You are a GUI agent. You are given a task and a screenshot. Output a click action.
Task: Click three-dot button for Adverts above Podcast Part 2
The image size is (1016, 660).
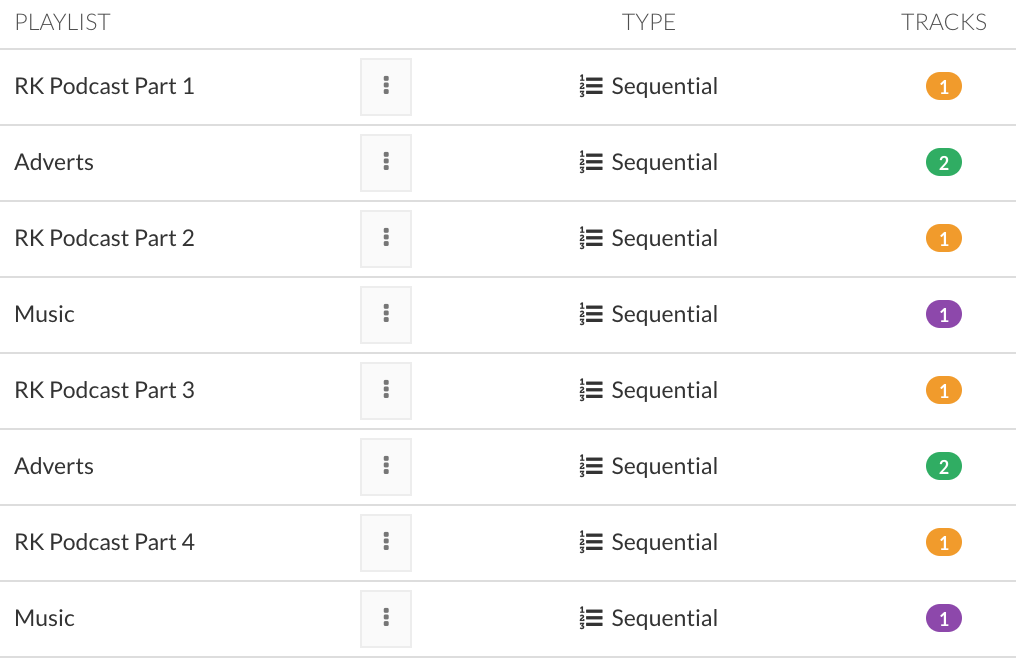click(x=386, y=163)
